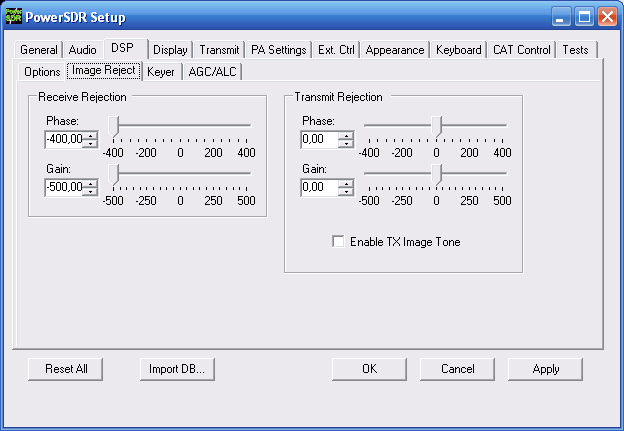The width and height of the screenshot is (624, 431).
Task: Open the AGC/ALC sub-tab
Action: 212,72
